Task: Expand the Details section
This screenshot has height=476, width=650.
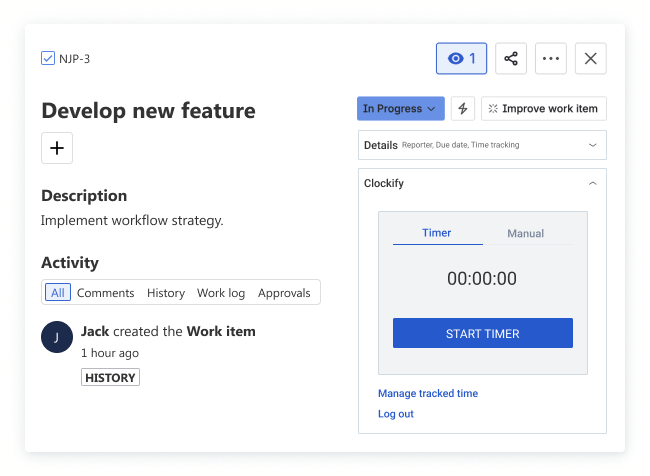Action: [482, 145]
